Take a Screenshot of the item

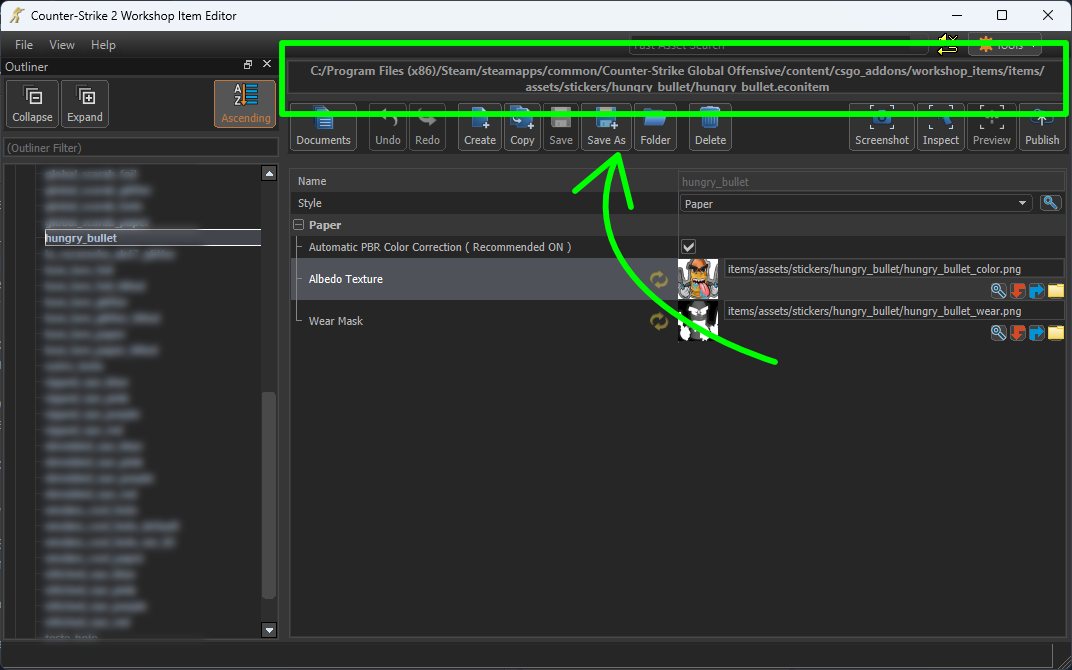click(882, 127)
